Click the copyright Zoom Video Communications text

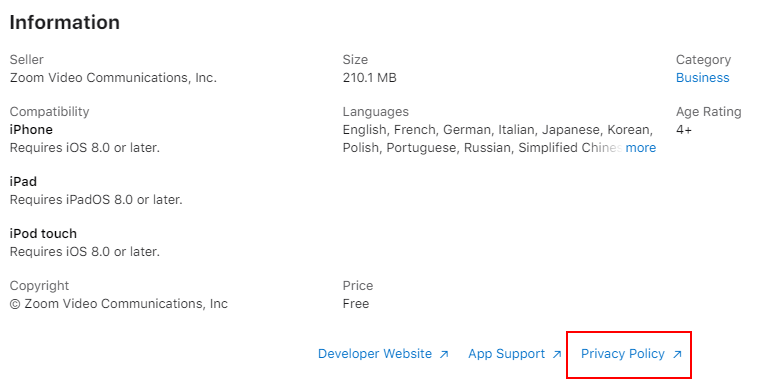[118, 304]
